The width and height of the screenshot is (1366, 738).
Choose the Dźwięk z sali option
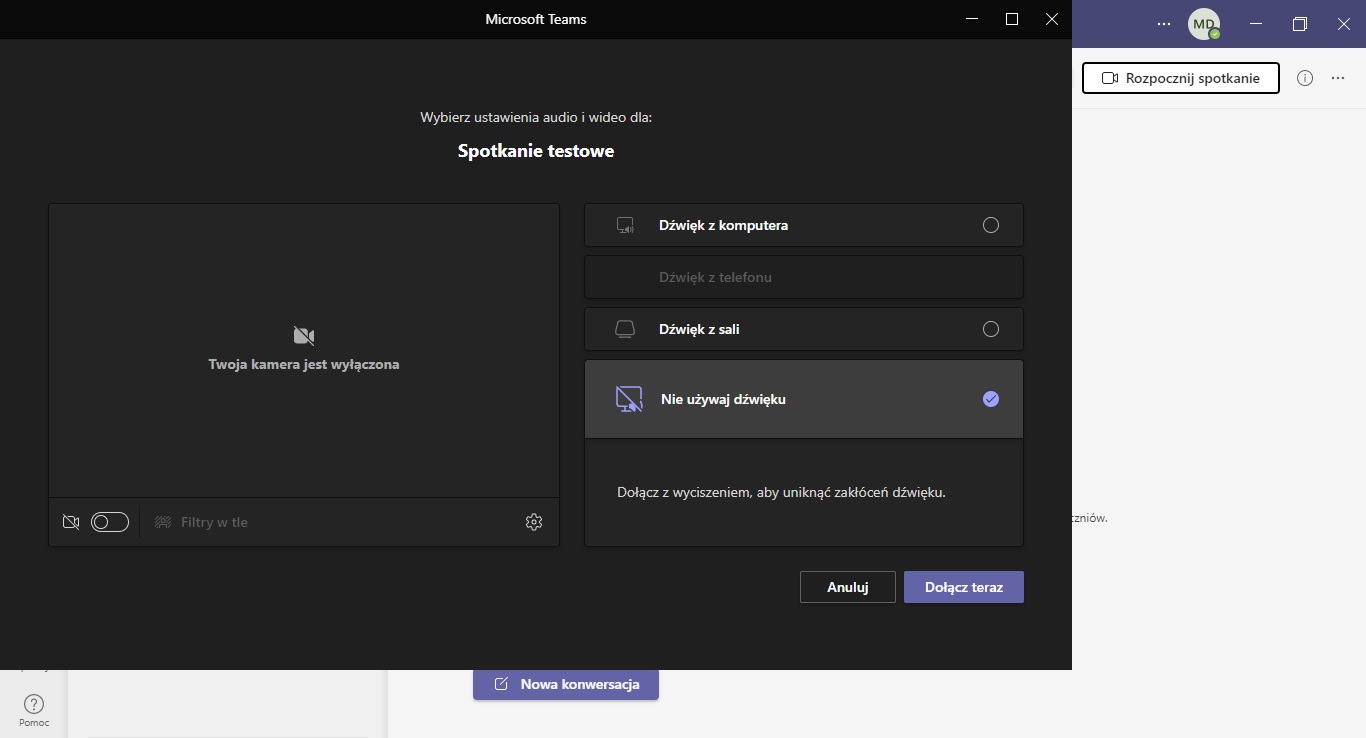[699, 329]
